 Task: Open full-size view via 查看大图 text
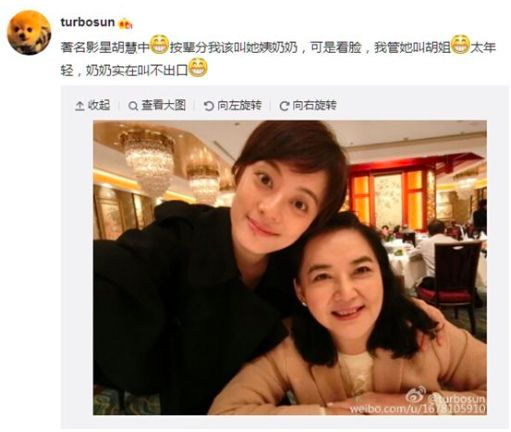pos(164,105)
